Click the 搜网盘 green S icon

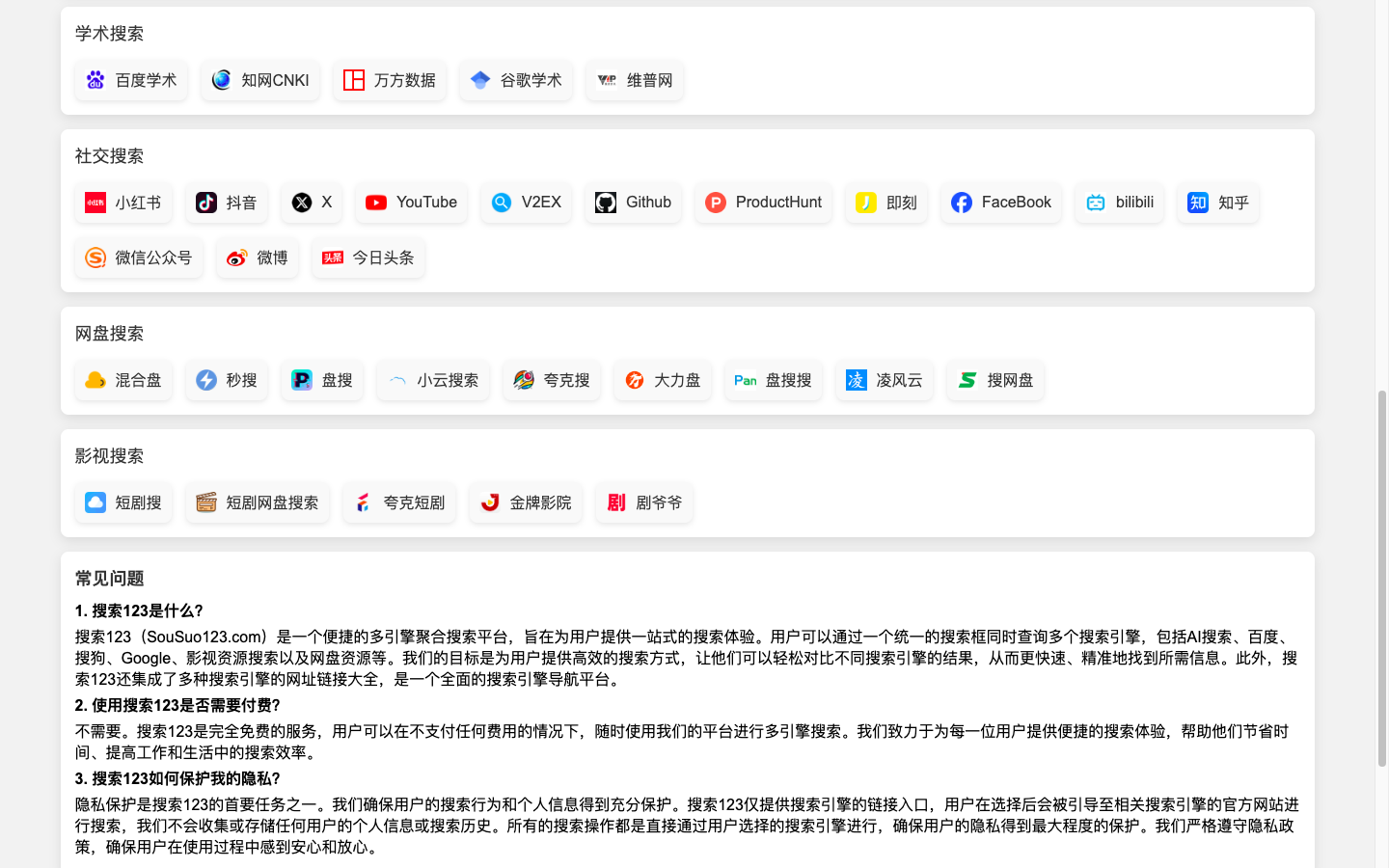click(967, 380)
